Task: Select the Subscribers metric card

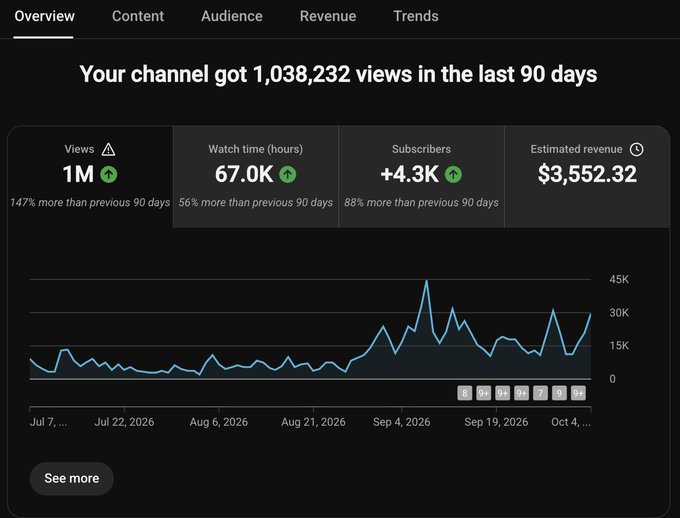Action: click(x=421, y=177)
